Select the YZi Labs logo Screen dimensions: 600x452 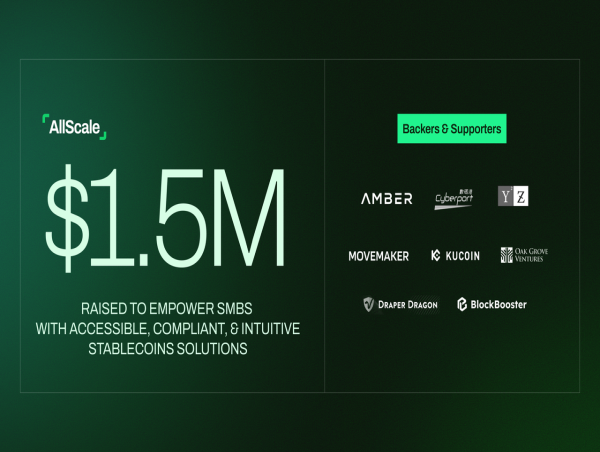513,196
